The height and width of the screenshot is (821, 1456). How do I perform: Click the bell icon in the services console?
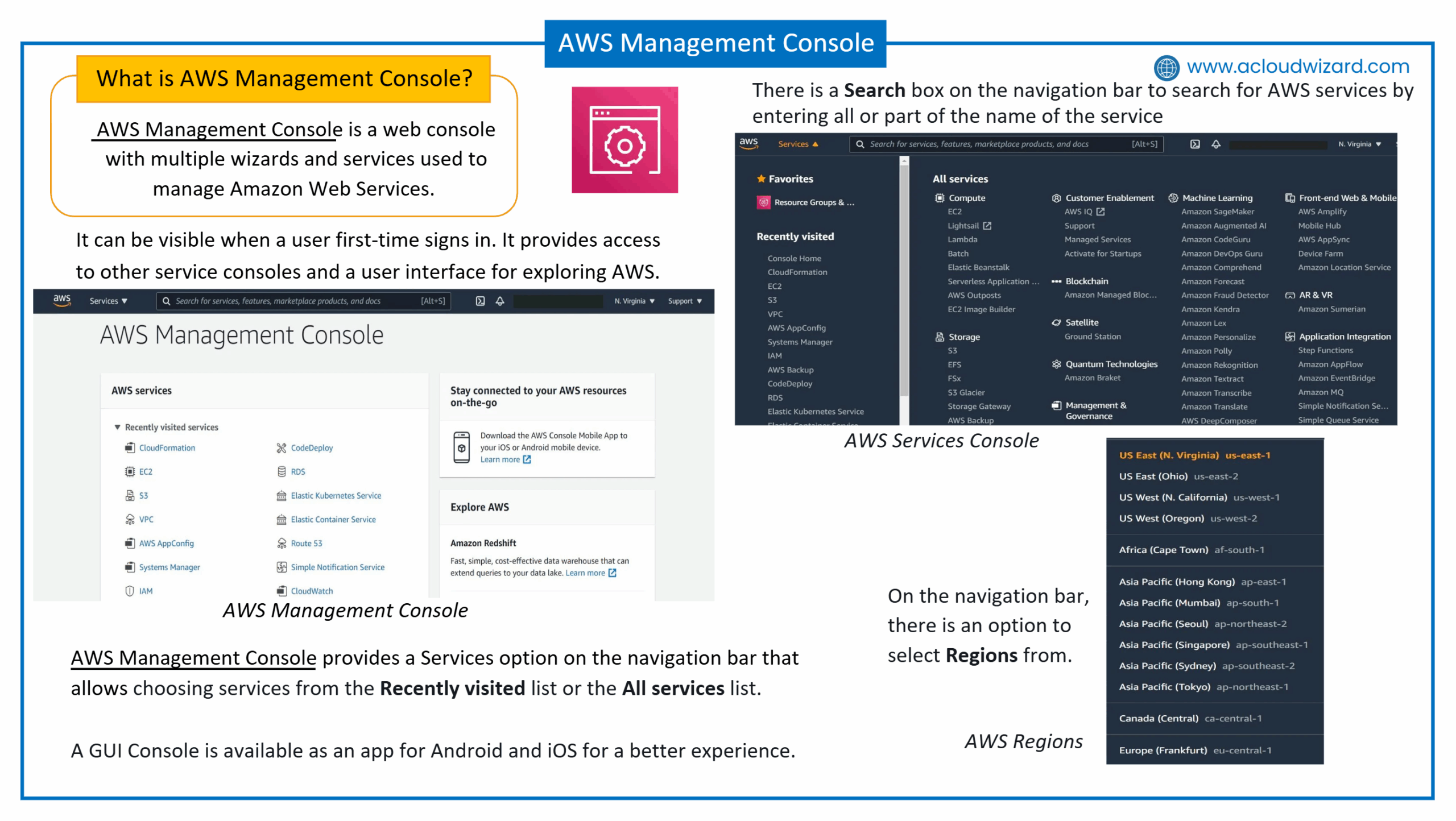[1216, 144]
